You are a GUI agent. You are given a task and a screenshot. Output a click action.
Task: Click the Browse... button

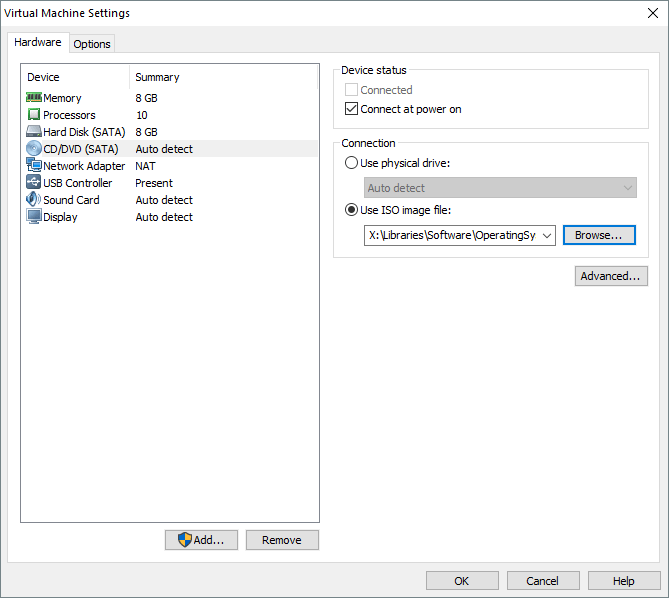(598, 235)
